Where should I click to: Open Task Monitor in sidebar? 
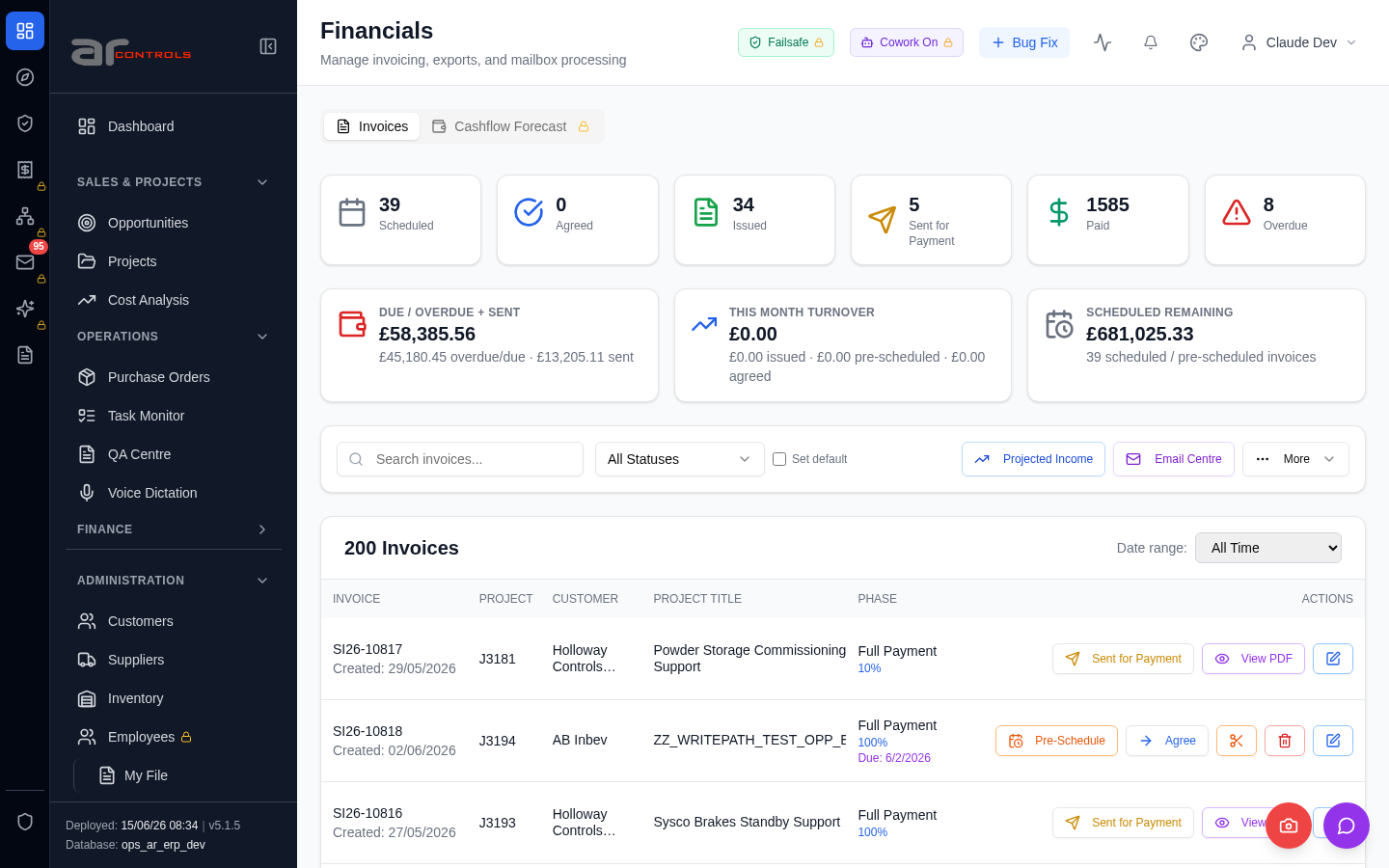[174, 416]
